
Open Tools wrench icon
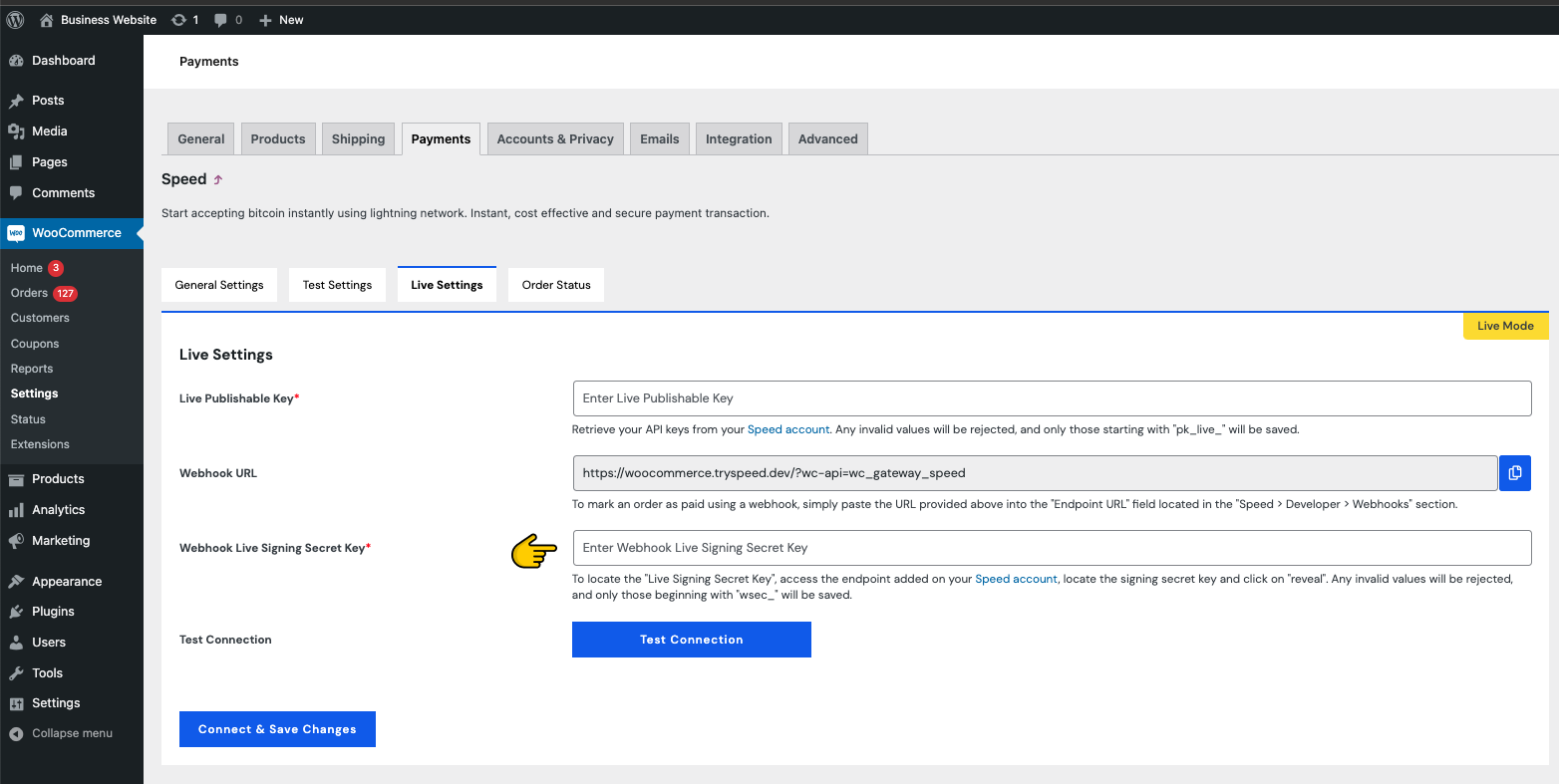[16, 673]
